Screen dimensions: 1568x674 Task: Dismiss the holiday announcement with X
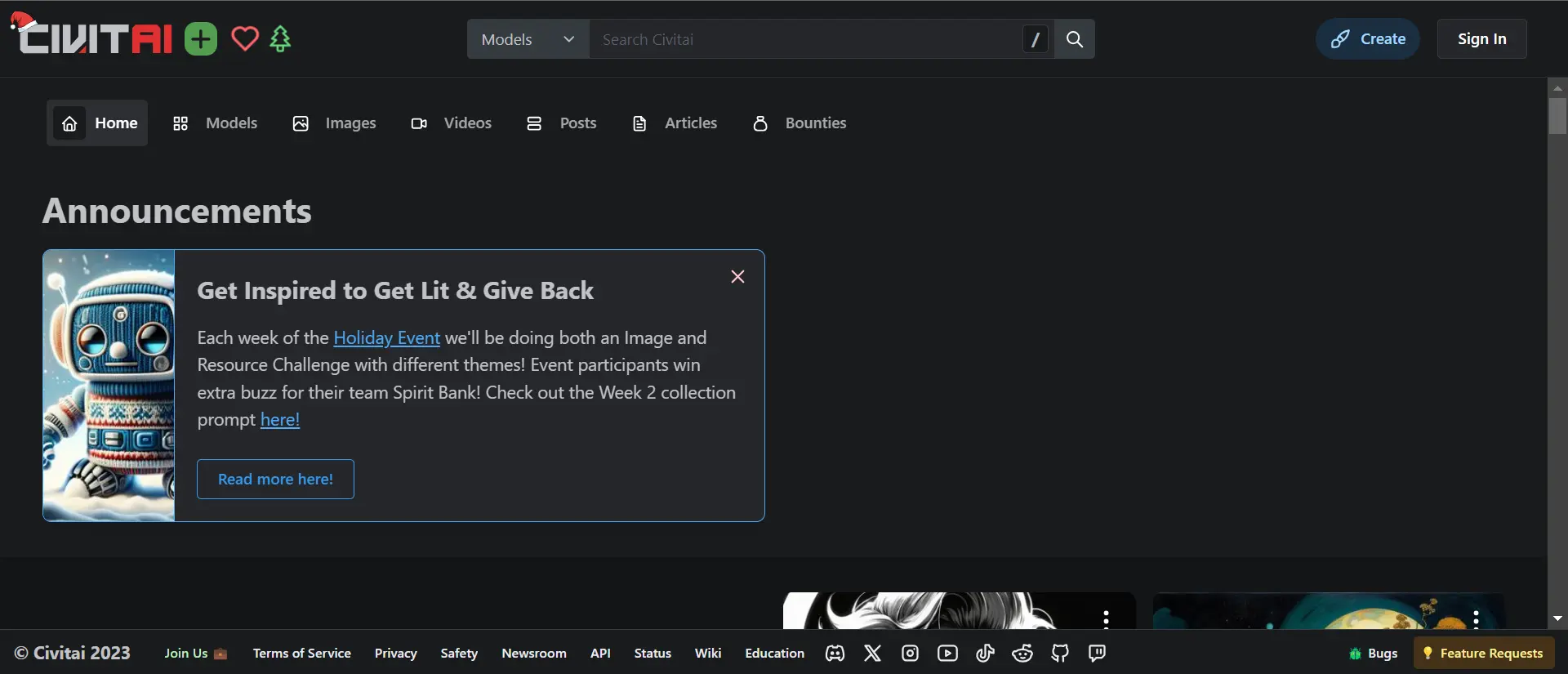point(737,277)
